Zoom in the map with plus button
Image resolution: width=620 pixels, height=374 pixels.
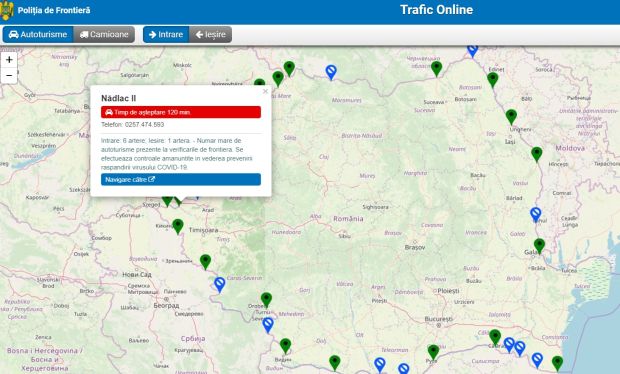click(x=9, y=60)
